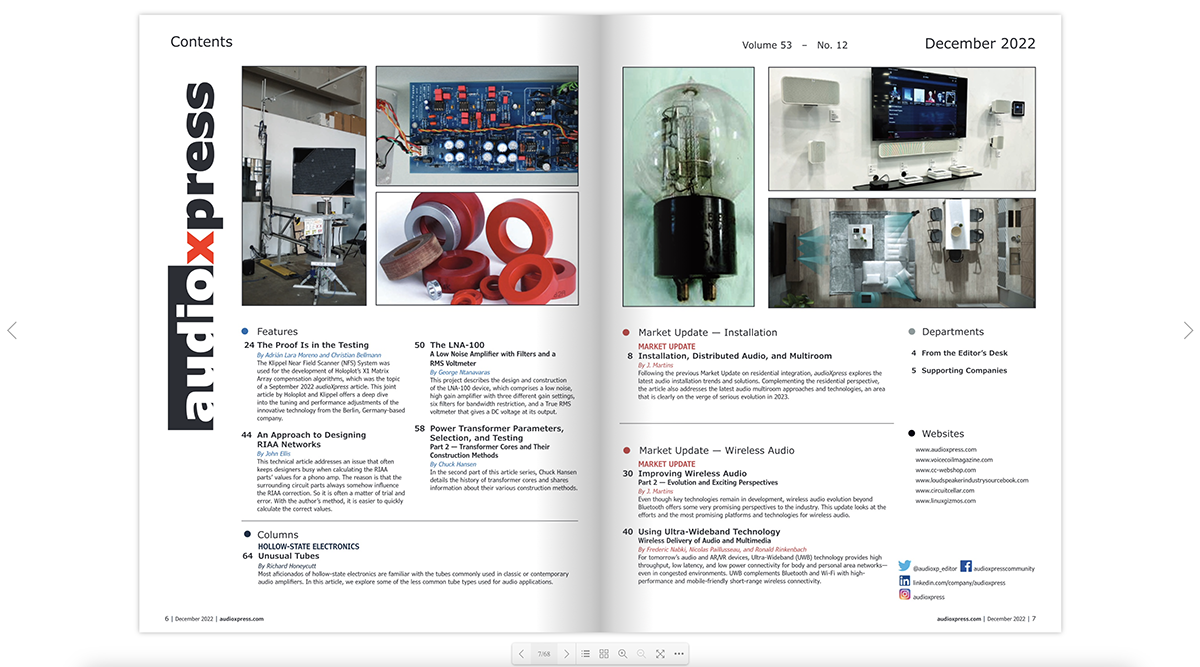Go to the next page in the toolbar
The image size is (1200, 667).
click(566, 654)
